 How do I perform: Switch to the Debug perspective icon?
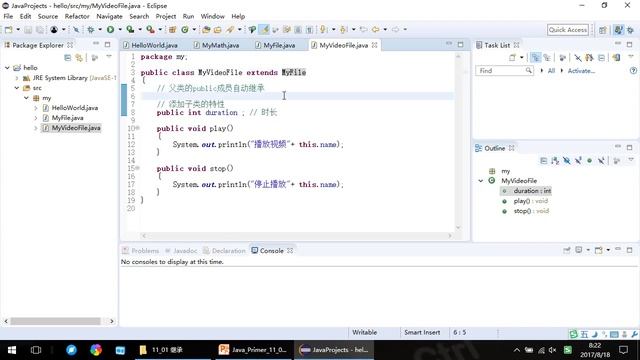[x=630, y=30]
